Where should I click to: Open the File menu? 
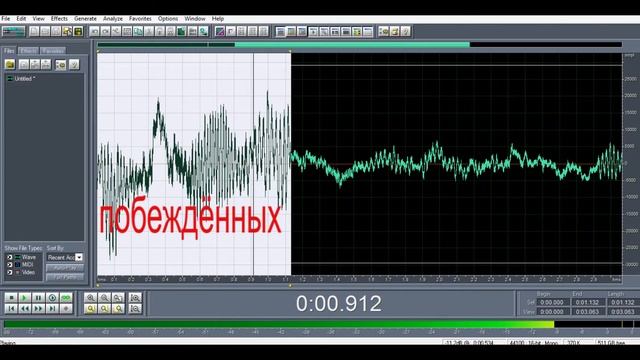pos(6,18)
